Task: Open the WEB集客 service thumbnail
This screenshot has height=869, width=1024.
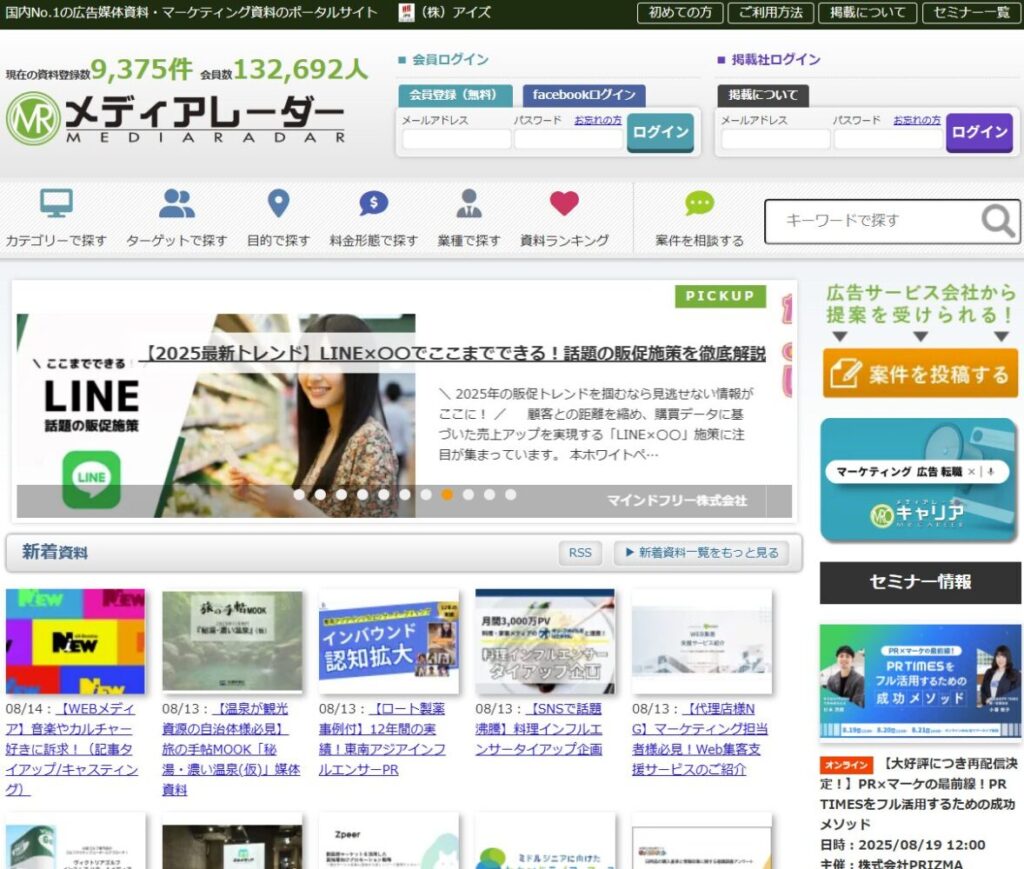Action: (702, 641)
